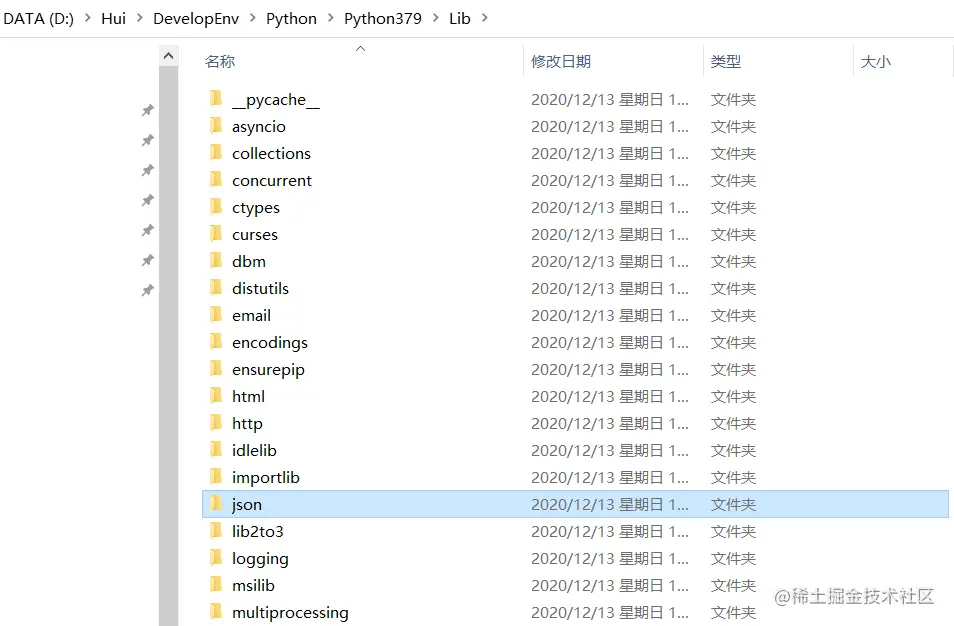
Task: Click DevelopEnv in the breadcrumb path
Action: tap(196, 18)
